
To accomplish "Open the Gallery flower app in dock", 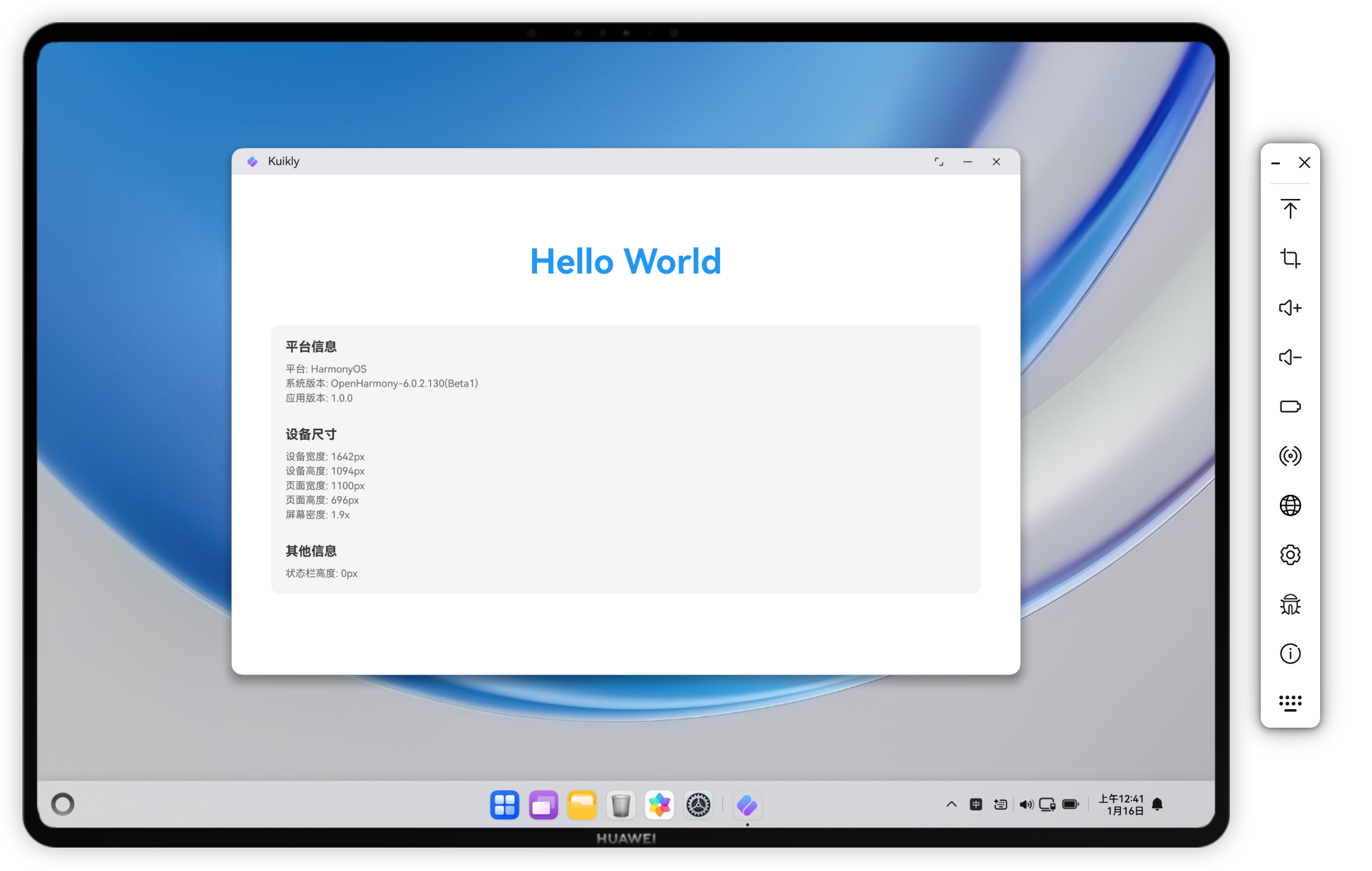I will 659,805.
